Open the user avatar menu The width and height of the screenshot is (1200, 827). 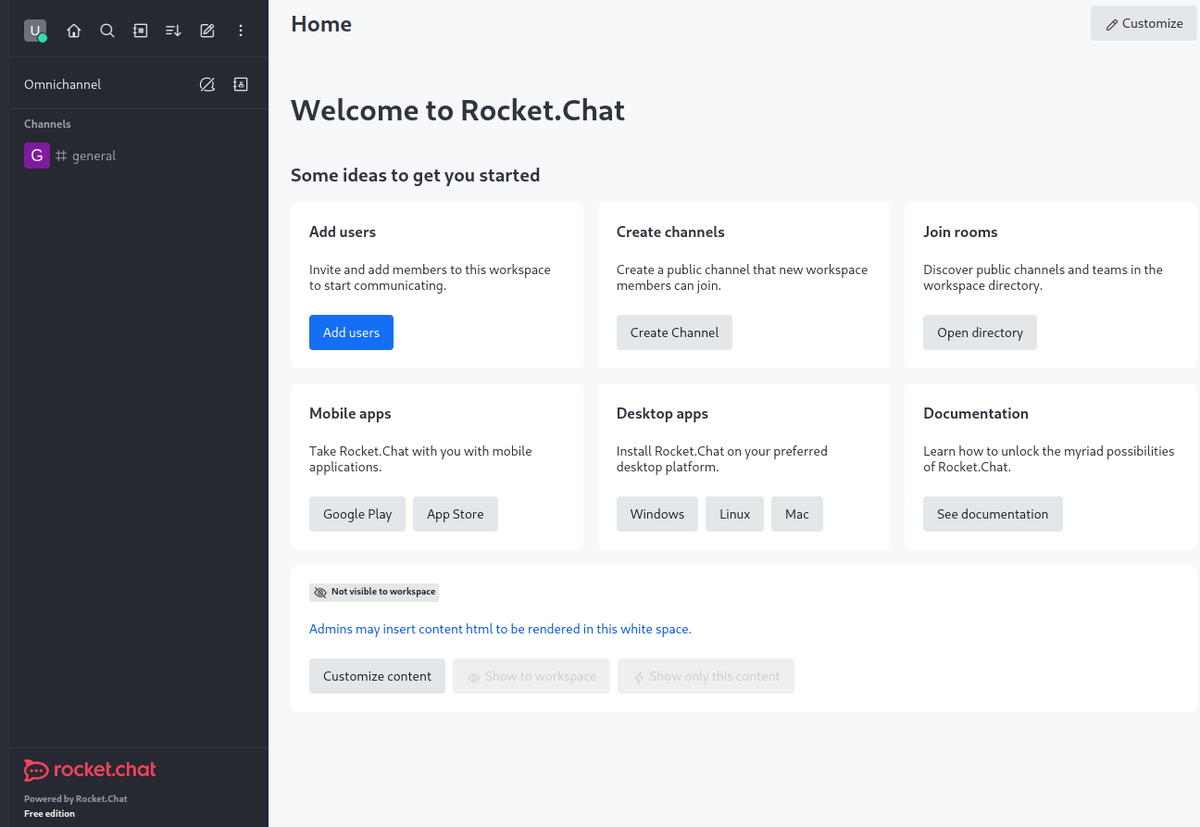pyautogui.click(x=35, y=31)
